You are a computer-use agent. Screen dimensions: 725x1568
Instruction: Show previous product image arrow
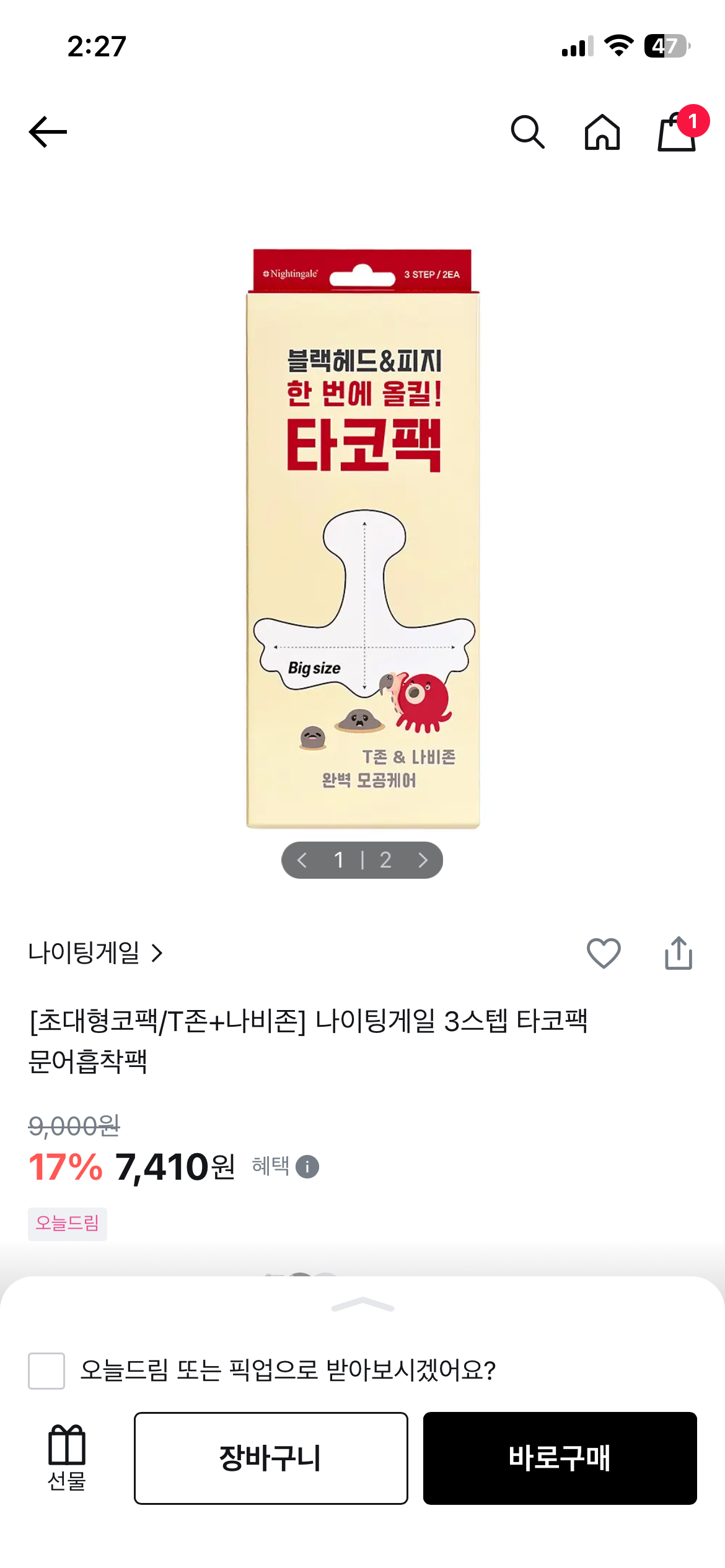302,860
